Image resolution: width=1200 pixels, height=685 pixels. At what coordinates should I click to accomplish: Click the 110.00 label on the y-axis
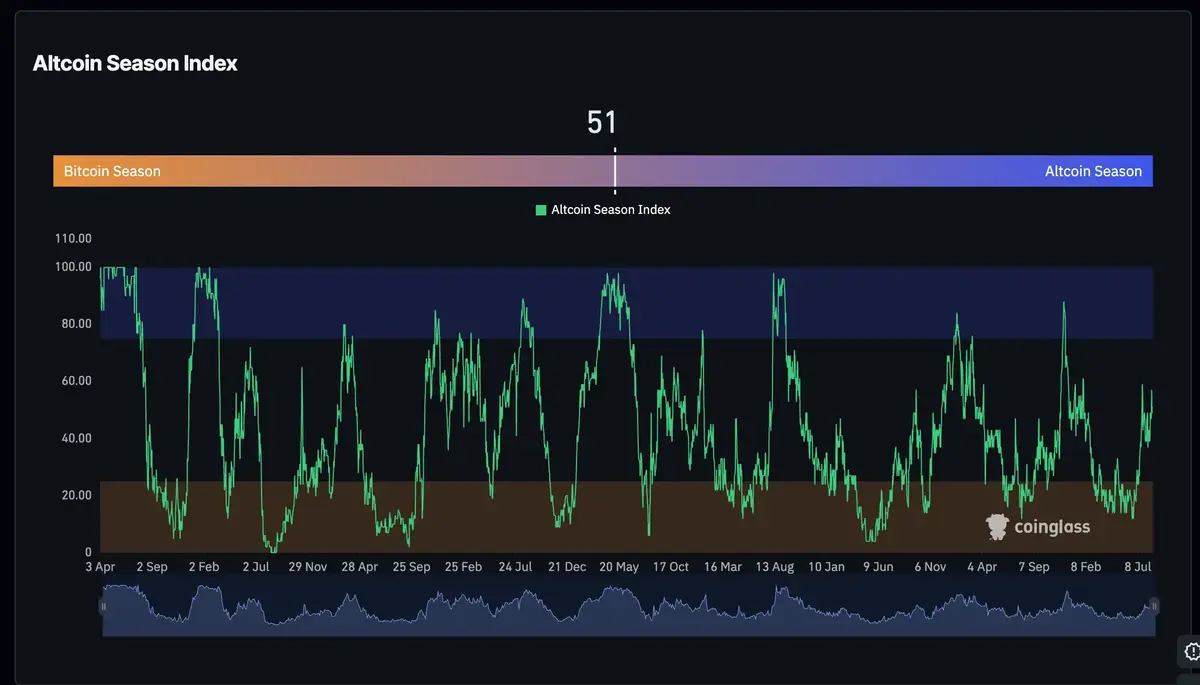(x=73, y=238)
